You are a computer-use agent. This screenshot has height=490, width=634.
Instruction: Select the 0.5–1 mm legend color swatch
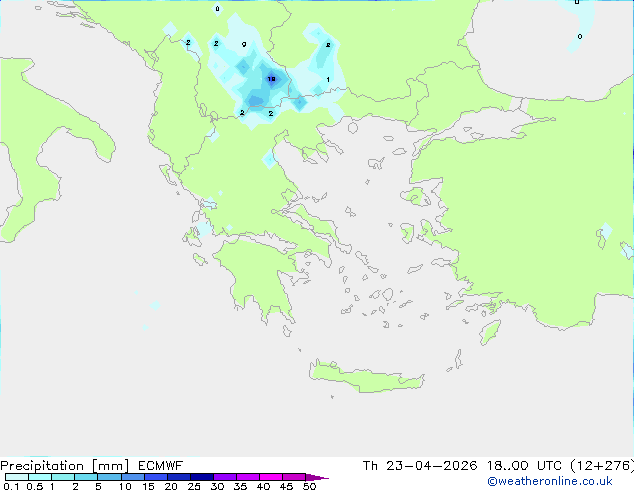[x=40, y=477]
